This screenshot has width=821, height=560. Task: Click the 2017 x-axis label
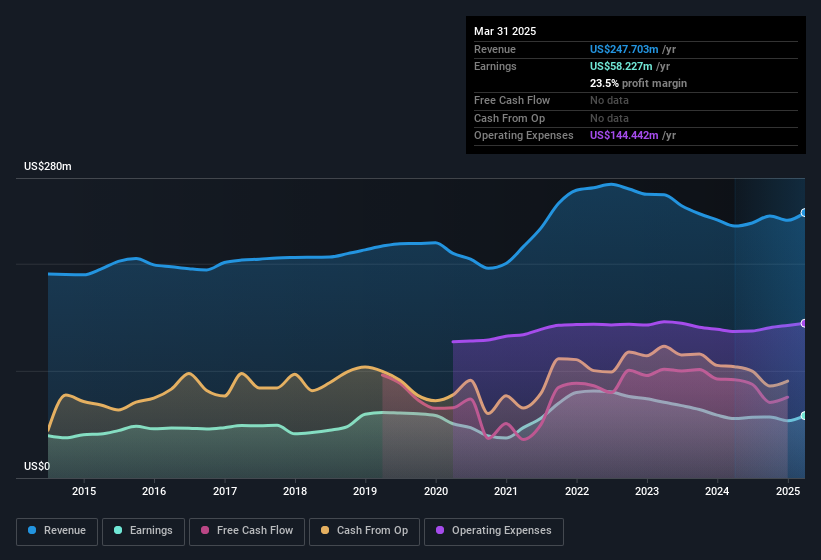point(225,491)
